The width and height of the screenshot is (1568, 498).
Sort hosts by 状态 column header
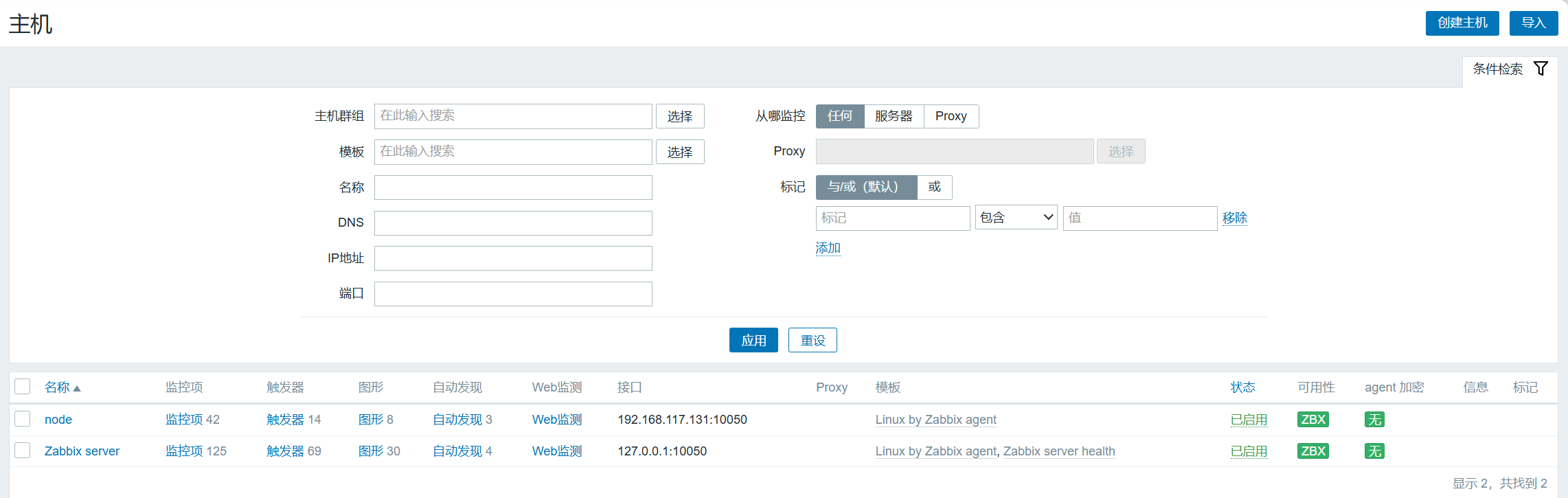1243,387
